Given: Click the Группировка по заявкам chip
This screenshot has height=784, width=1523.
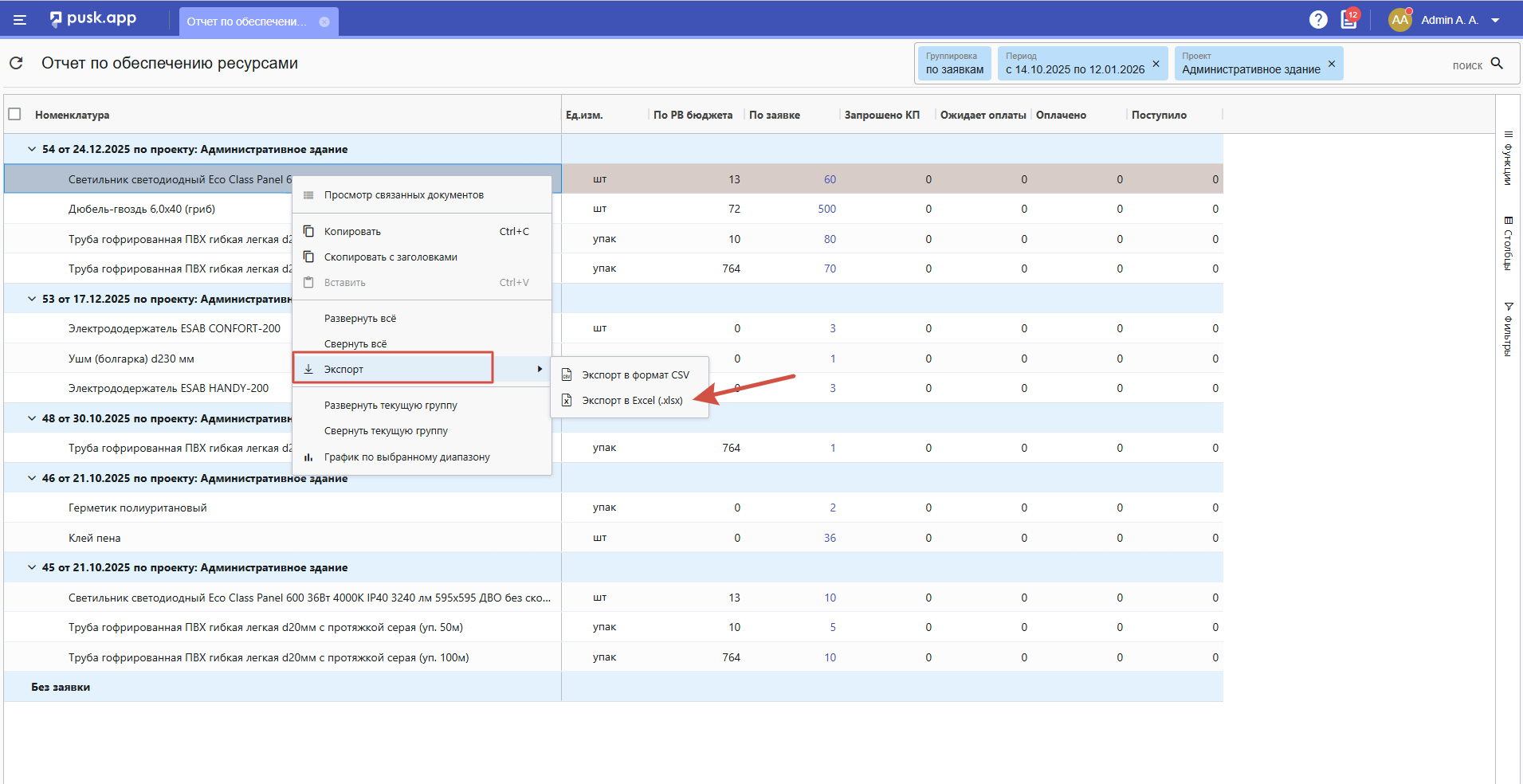Looking at the screenshot, I should (x=954, y=64).
